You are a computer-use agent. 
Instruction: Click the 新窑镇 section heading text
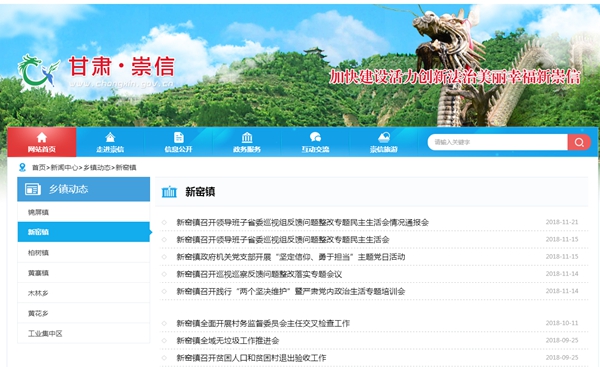coord(200,192)
